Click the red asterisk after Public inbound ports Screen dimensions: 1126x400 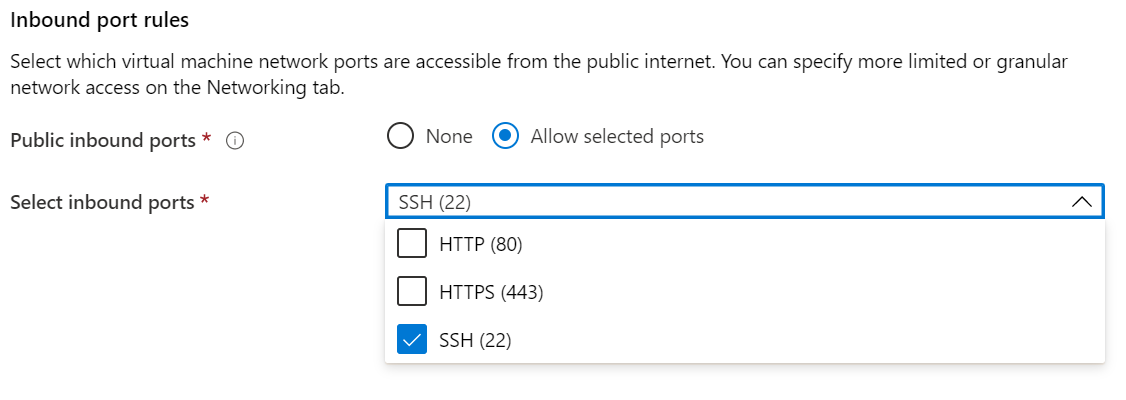coord(206,139)
